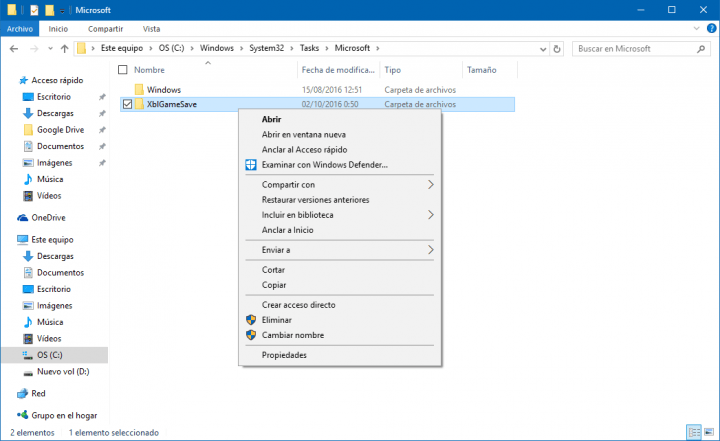This screenshot has width=720, height=441.
Task: Select Restaurar versiones anteriores
Action: (x=315, y=200)
